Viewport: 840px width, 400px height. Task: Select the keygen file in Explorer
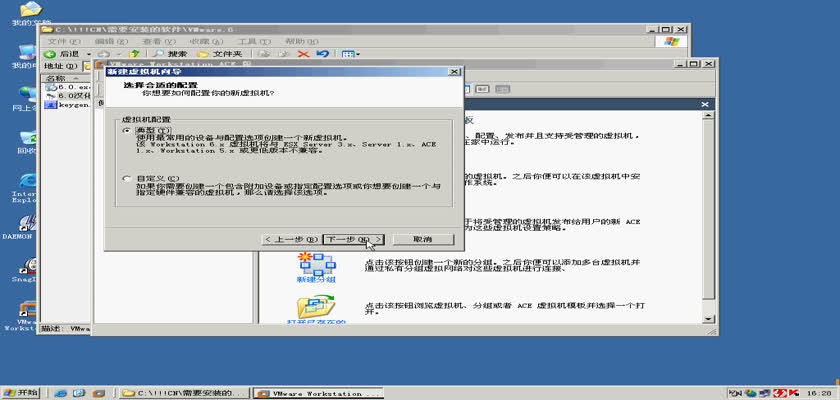pos(68,105)
